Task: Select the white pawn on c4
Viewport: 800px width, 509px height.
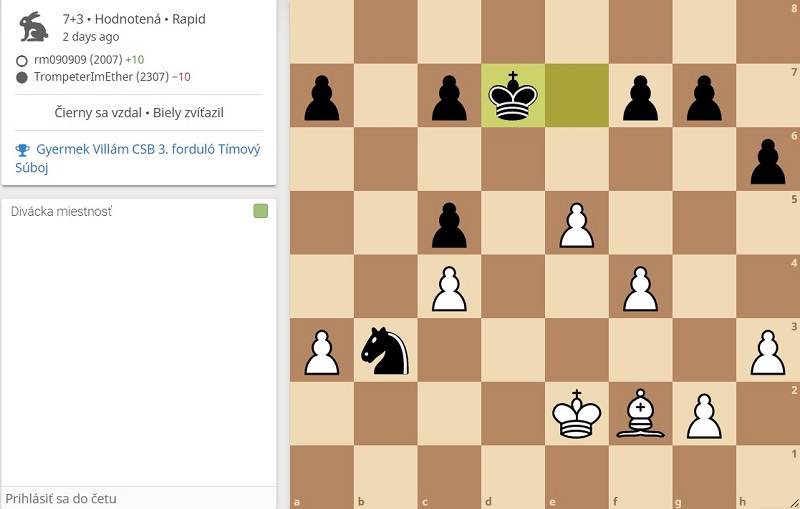Action: [449, 289]
